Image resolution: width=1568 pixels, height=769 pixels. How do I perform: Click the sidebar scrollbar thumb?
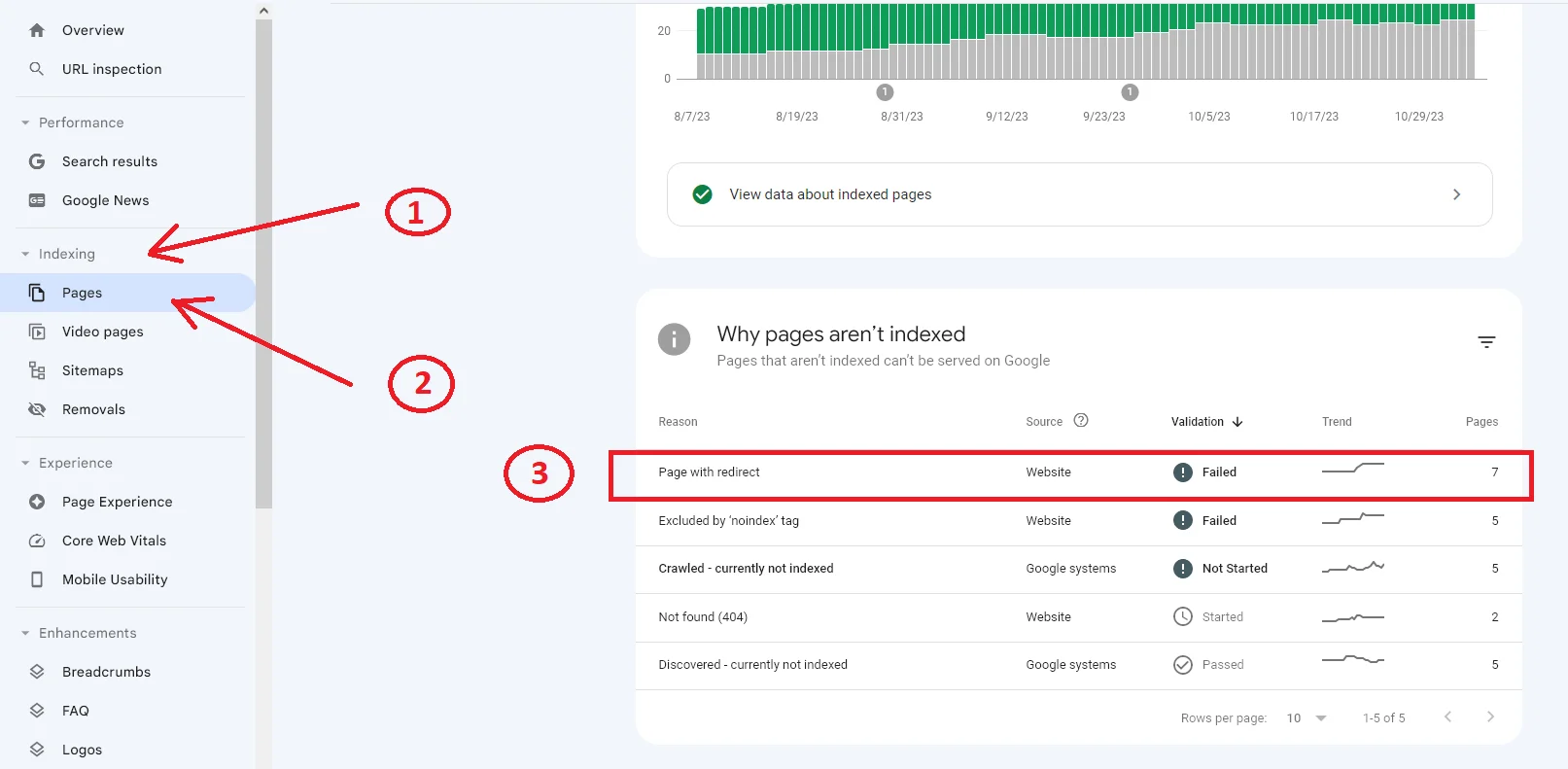tap(263, 262)
